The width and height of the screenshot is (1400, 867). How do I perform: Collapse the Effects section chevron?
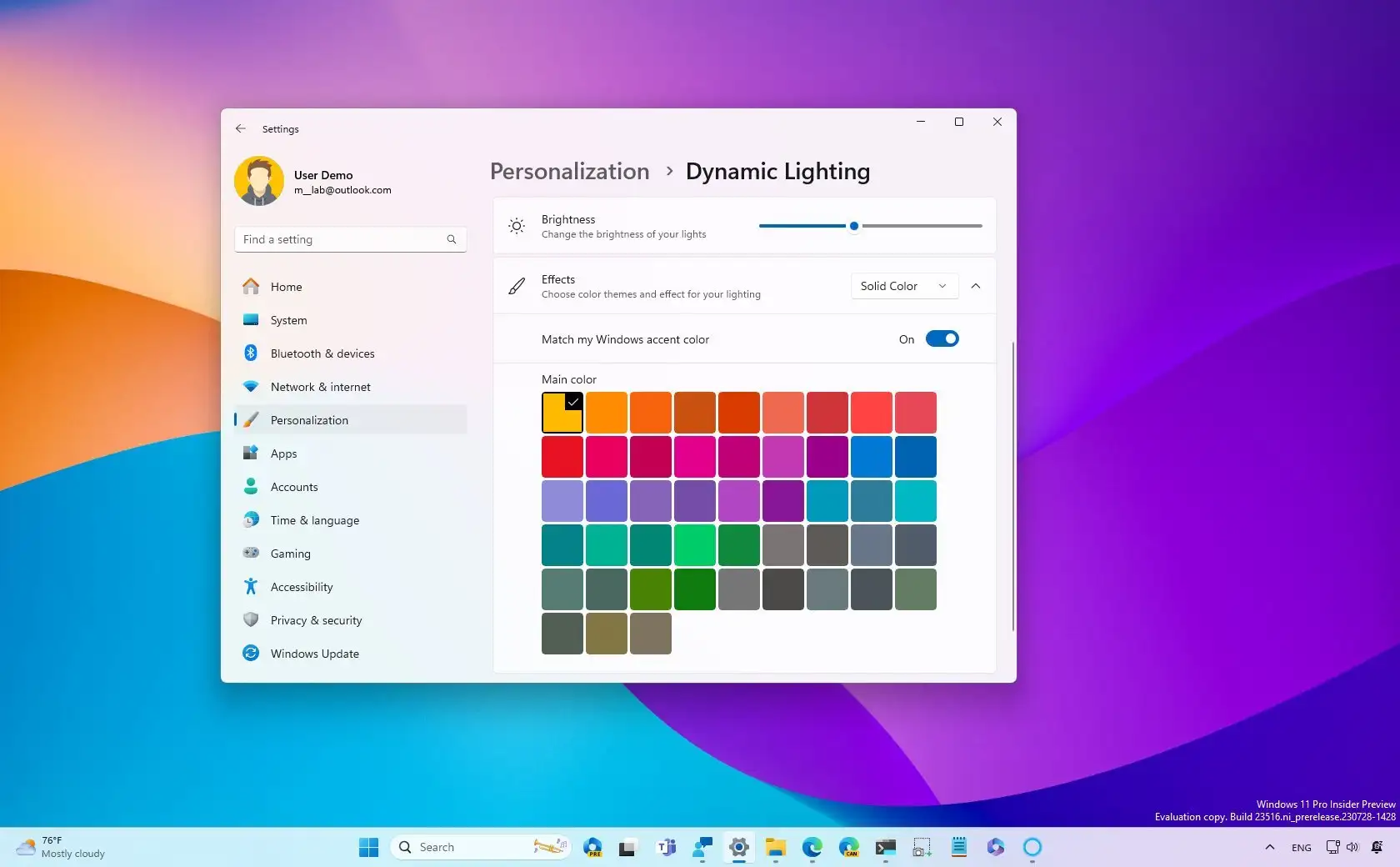click(975, 286)
